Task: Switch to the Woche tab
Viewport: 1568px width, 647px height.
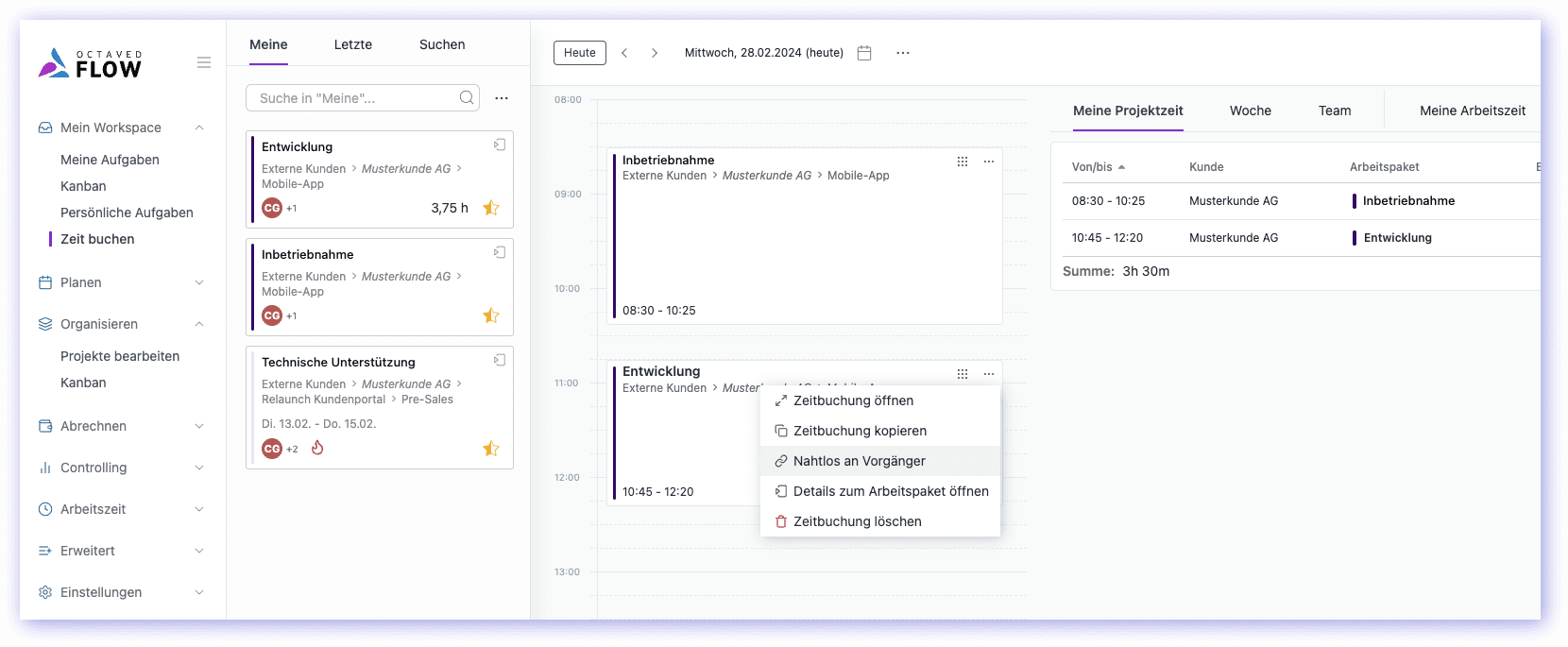Action: (x=1250, y=111)
